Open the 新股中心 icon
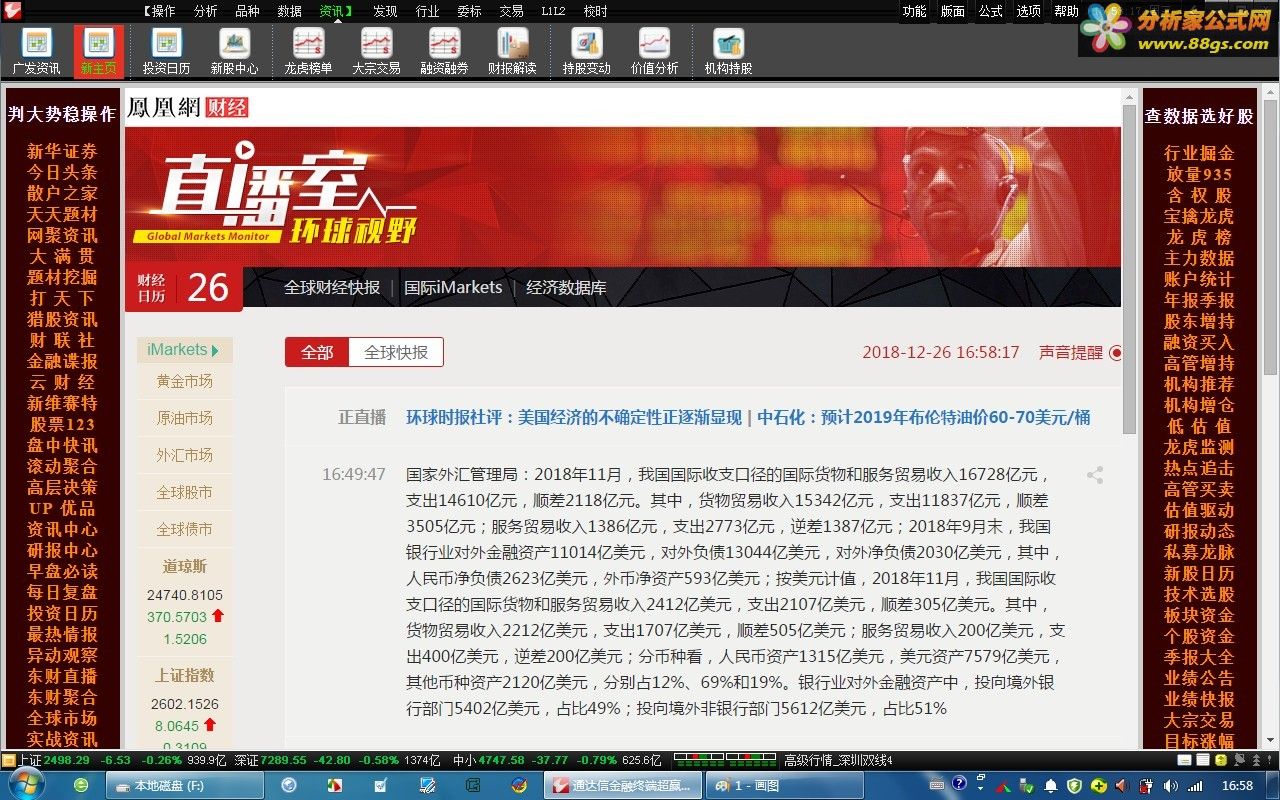The height and width of the screenshot is (800, 1280). pyautogui.click(x=234, y=52)
